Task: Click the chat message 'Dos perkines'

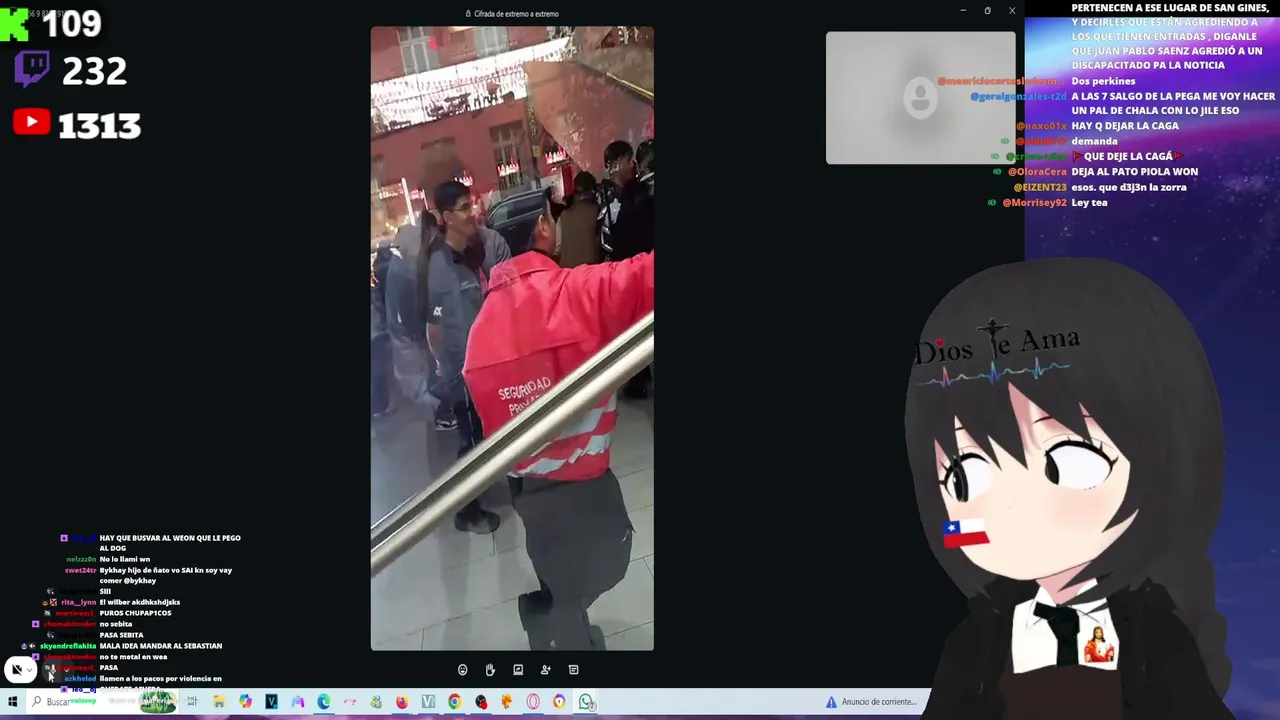Action: [1103, 81]
